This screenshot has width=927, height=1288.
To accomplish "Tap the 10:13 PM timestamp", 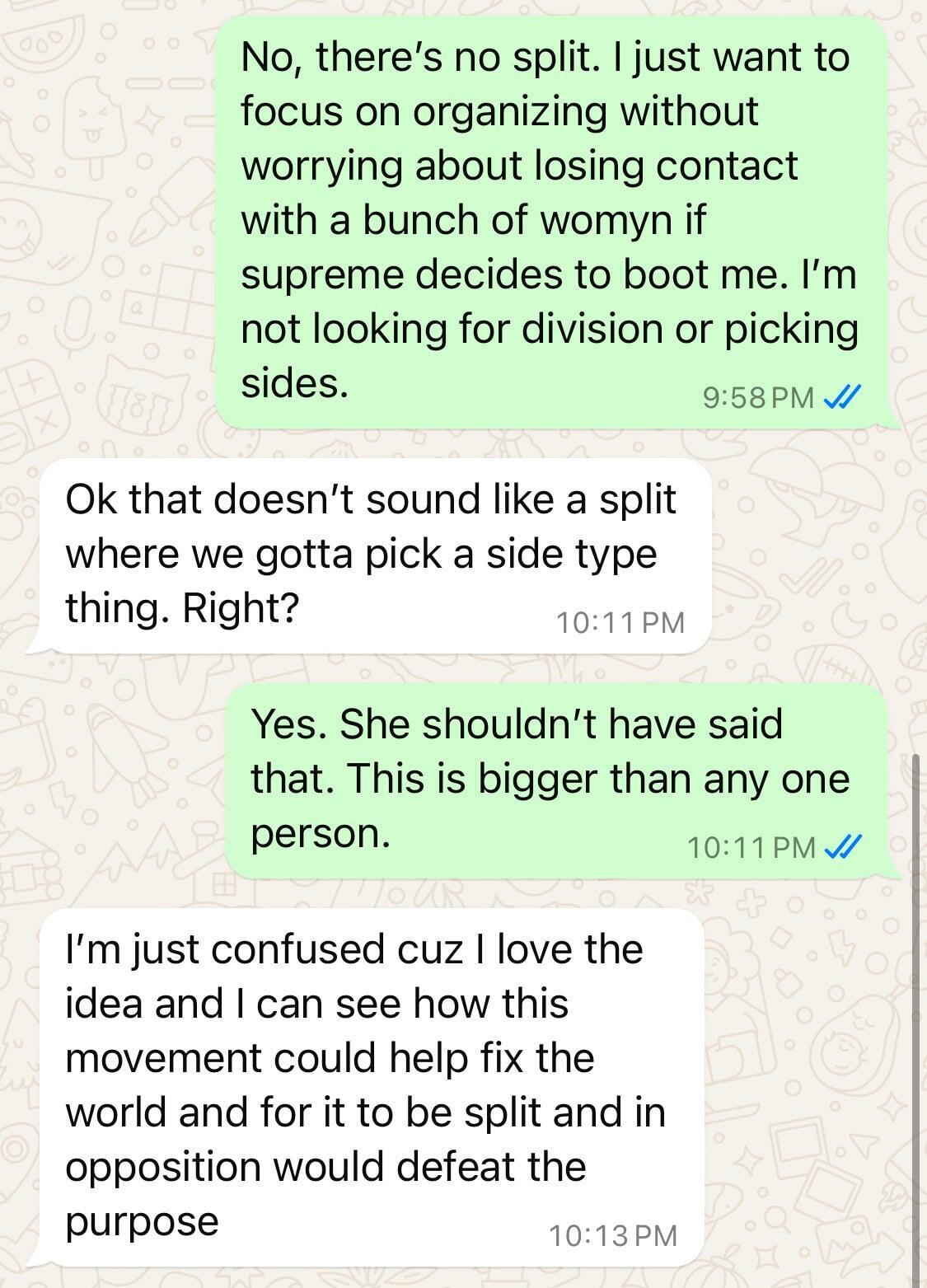I will 612,1236.
